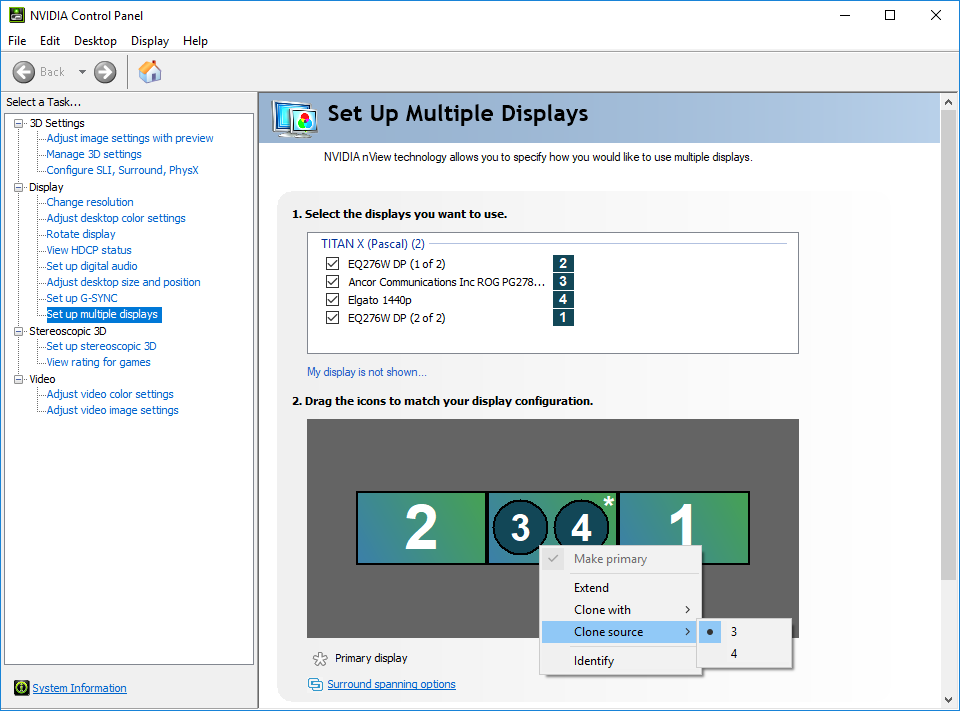Open the Edit menu
Image resolution: width=960 pixels, height=711 pixels.
(50, 41)
